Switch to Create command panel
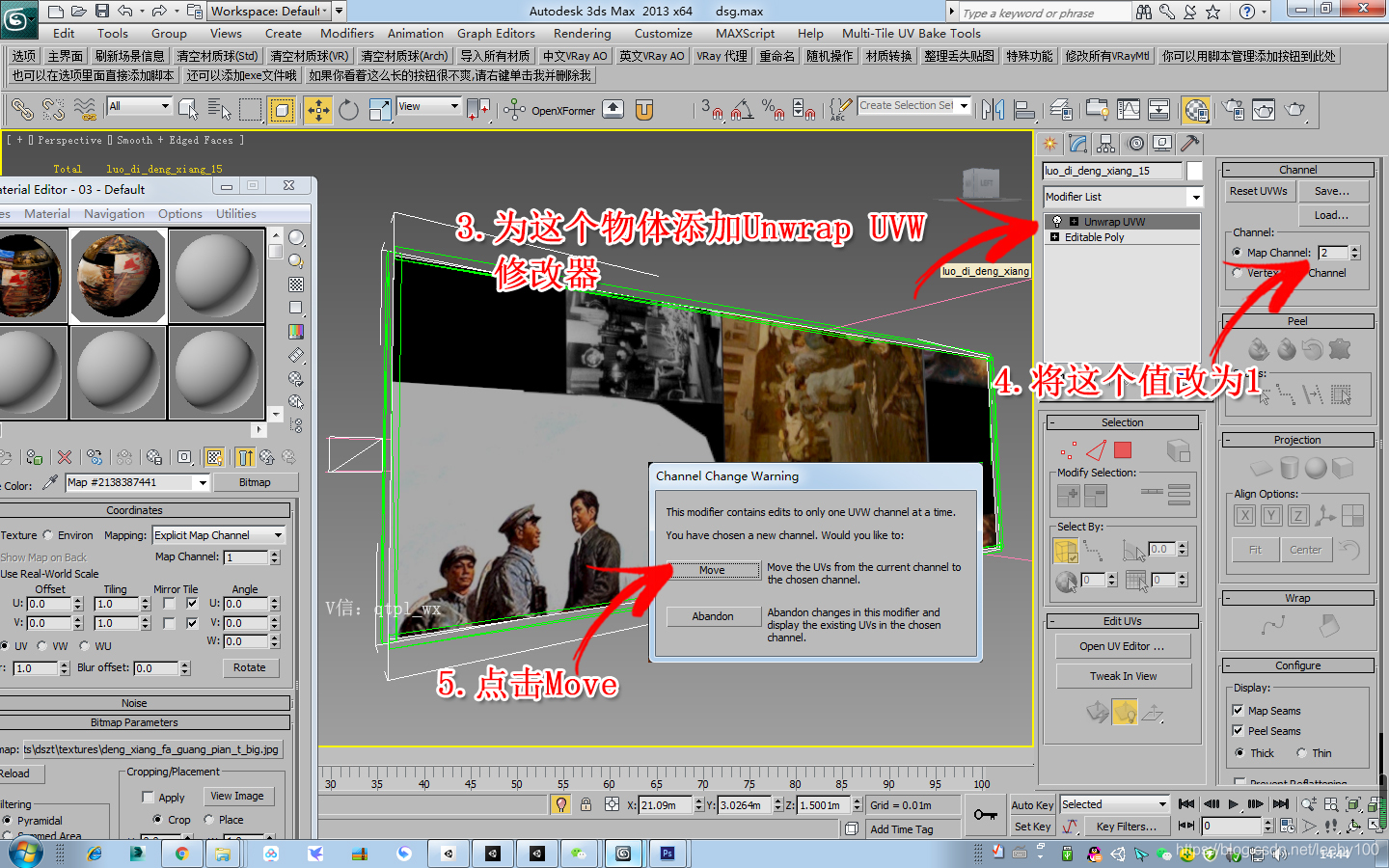The width and height of the screenshot is (1389, 868). [x=1049, y=144]
